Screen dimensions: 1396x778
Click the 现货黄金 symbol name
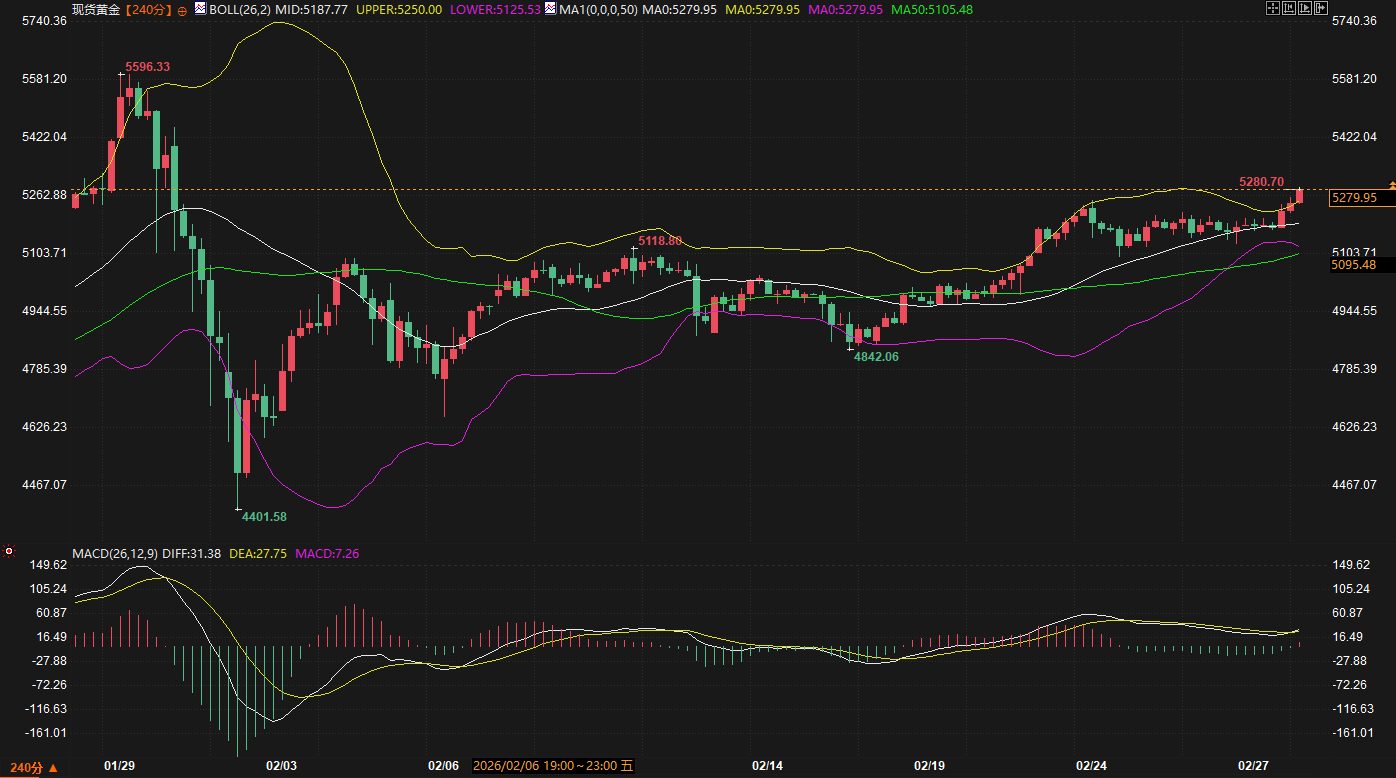(98, 9)
